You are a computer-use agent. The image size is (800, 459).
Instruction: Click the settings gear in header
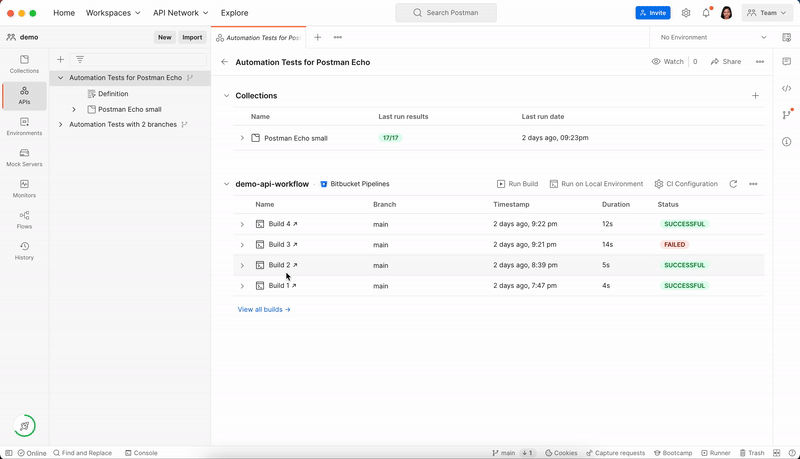686,13
